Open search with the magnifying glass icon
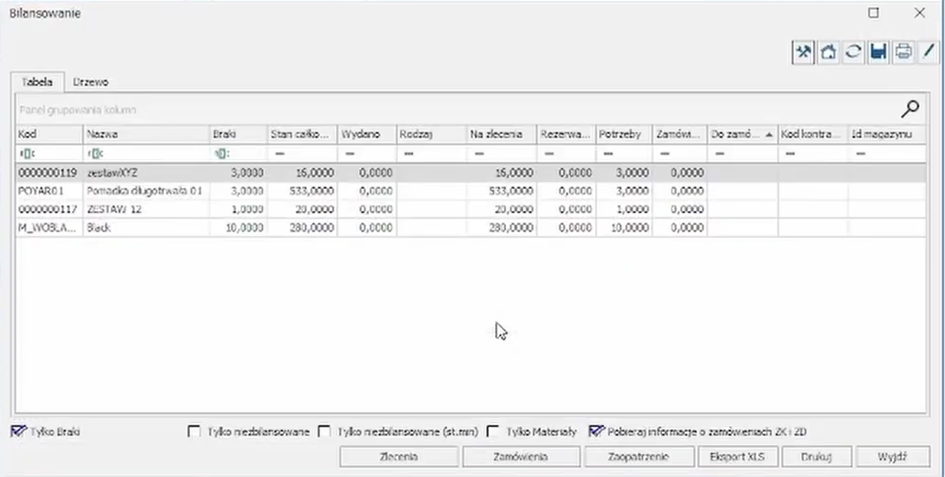 [x=910, y=109]
